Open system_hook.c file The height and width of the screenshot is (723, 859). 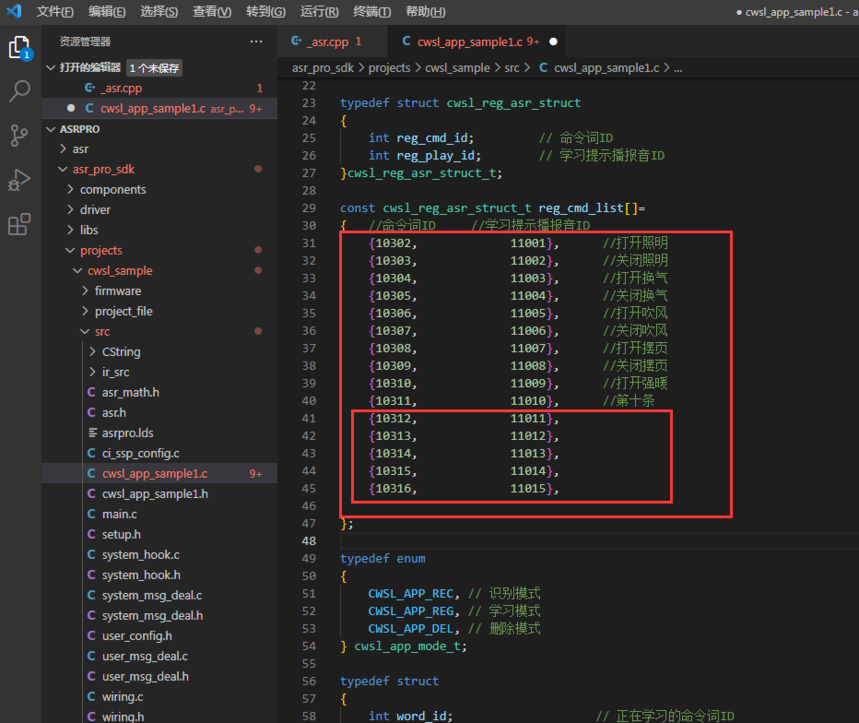pyautogui.click(x=159, y=554)
